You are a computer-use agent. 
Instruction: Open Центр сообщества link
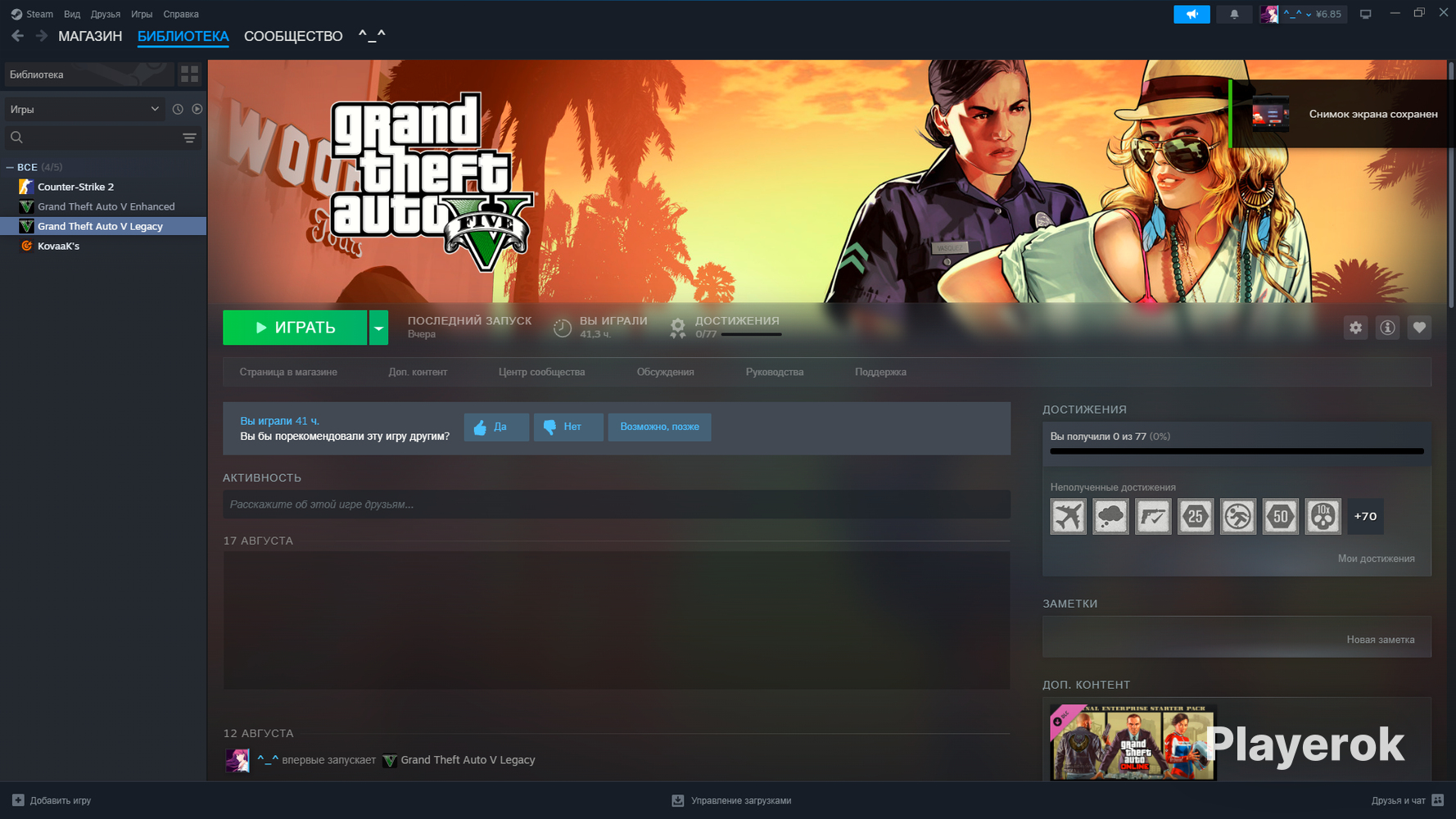[541, 372]
